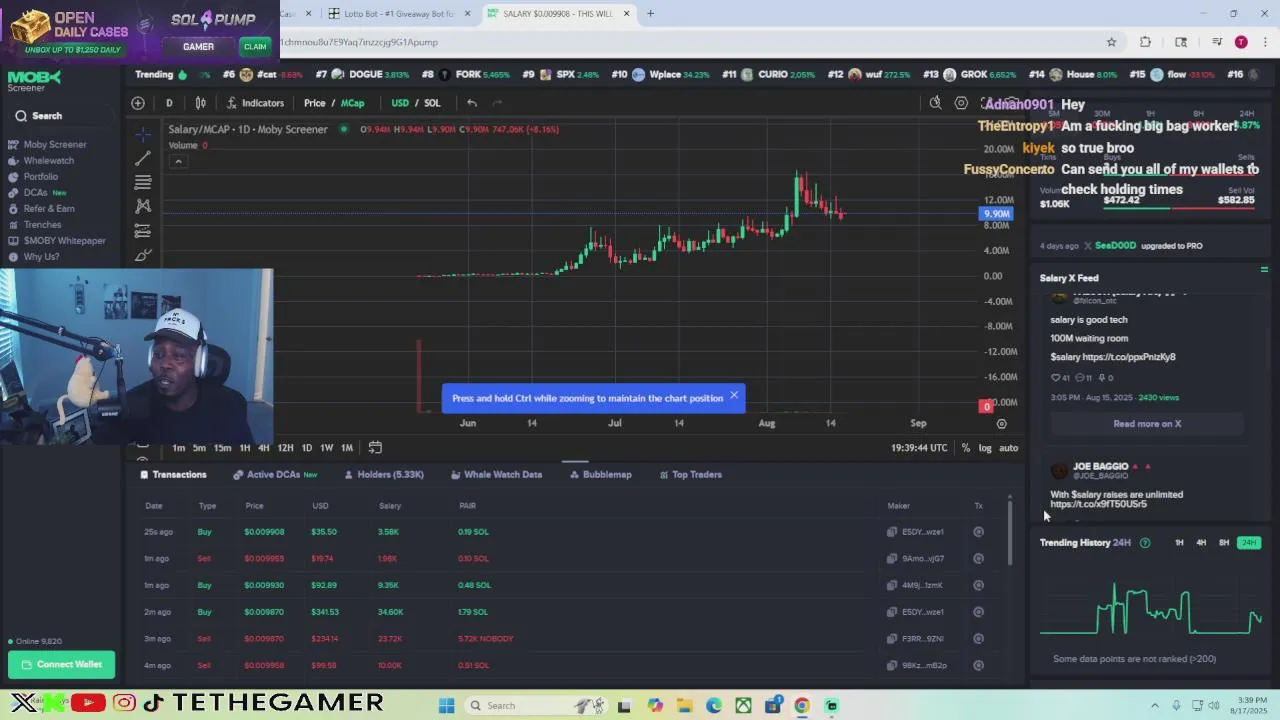
Task: Select the 1m timeframe
Action: pyautogui.click(x=178, y=448)
